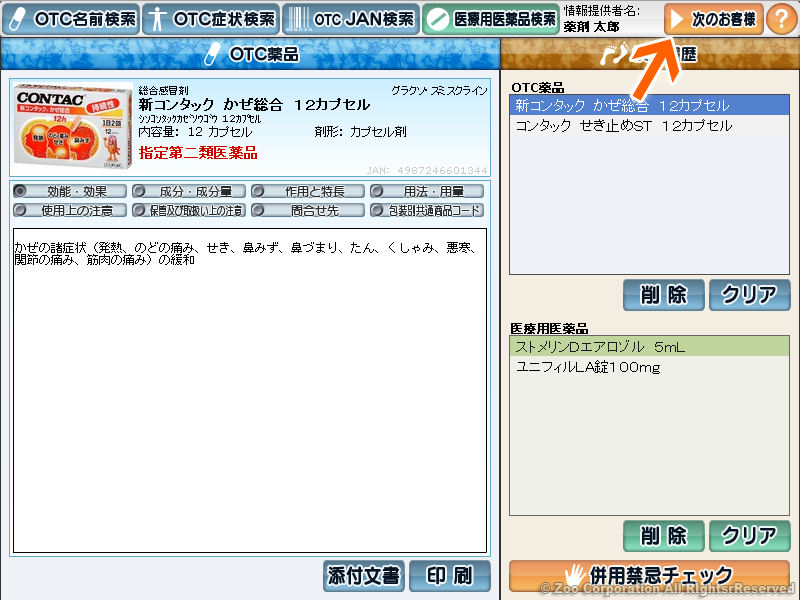Screen dimensions: 800x600
Task: Select コンタック せき止めST 12カプセル row
Action: [649, 126]
